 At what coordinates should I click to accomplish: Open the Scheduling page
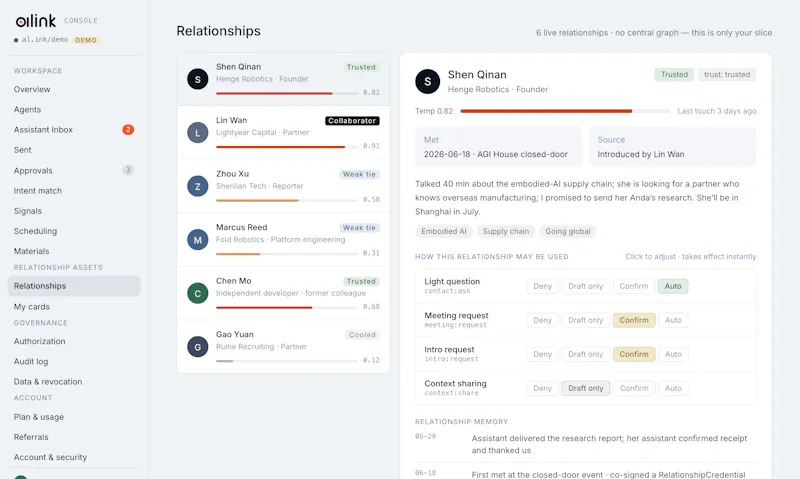click(x=35, y=231)
